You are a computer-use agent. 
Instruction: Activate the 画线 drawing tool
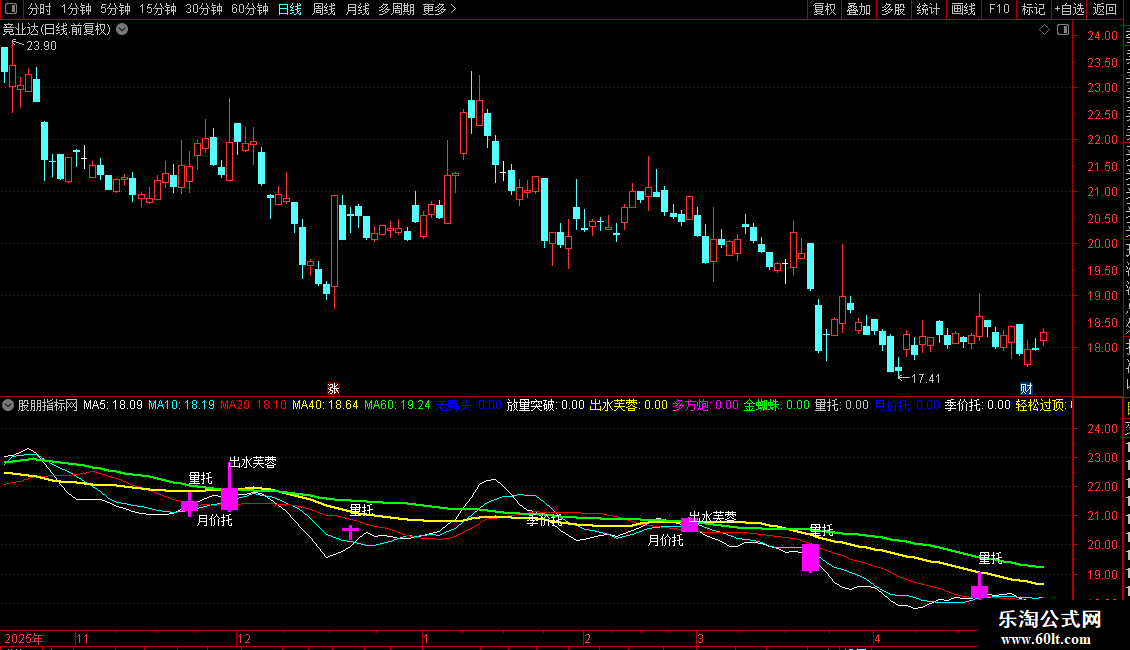pos(963,9)
